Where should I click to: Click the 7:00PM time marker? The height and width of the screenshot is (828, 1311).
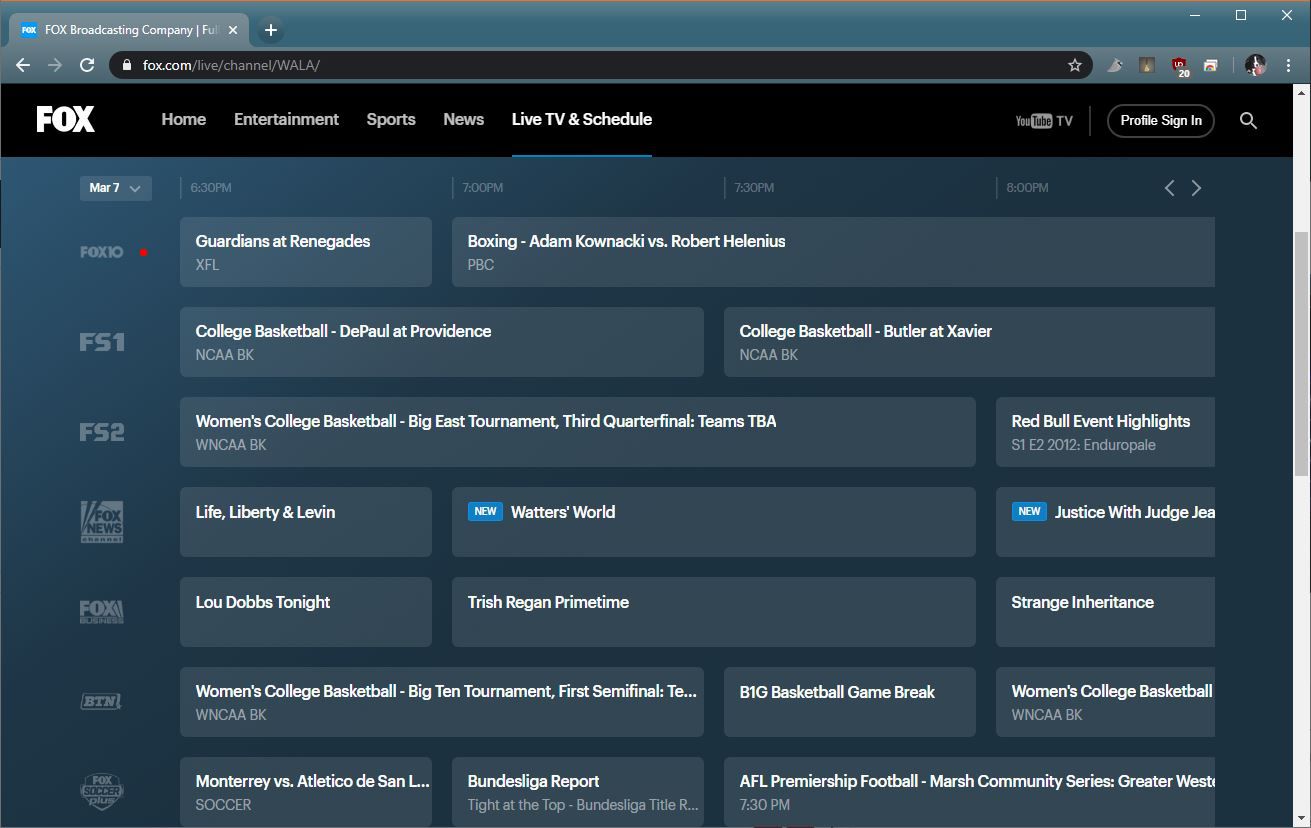[483, 188]
